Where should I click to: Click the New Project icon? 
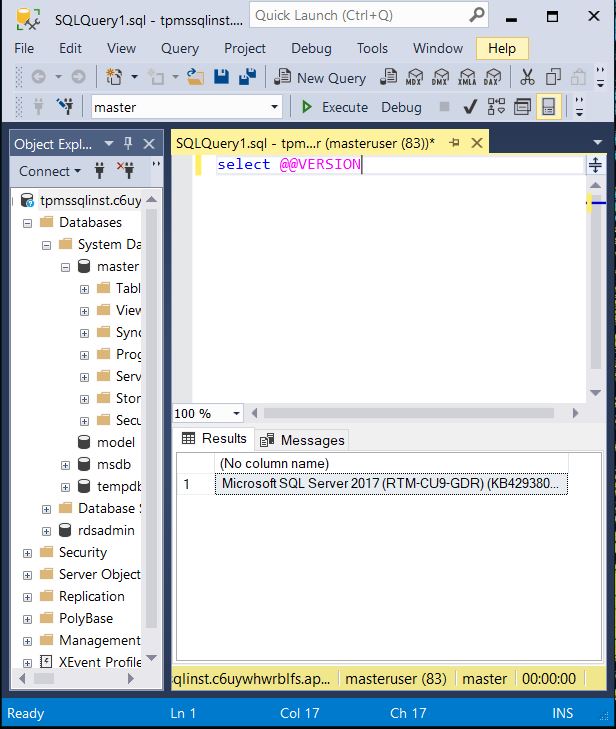(114, 77)
